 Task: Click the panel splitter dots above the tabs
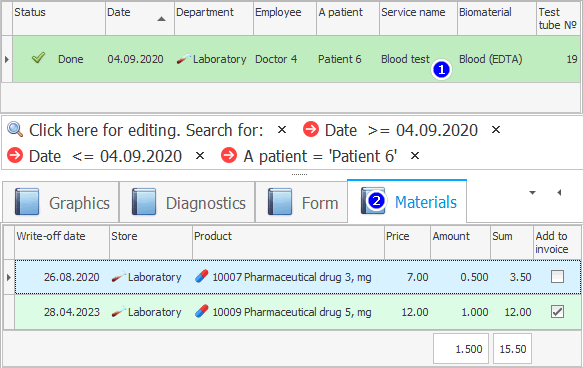(299, 174)
